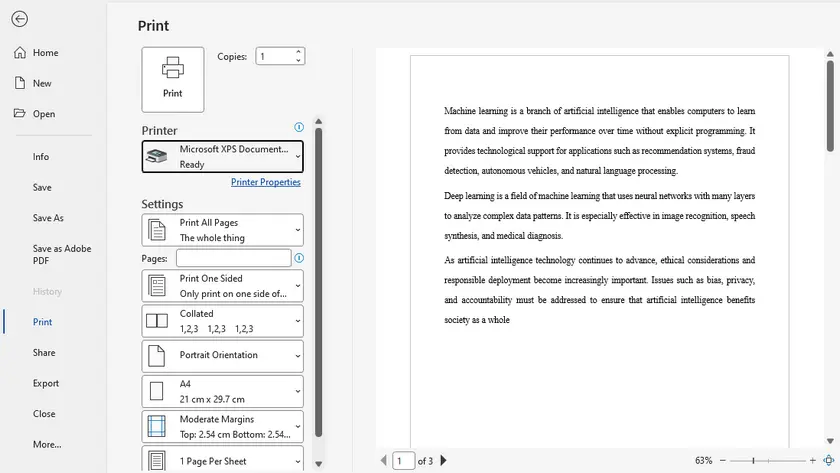Viewport: 840px width, 473px height.
Task: Click the printer info icon beside Printer heading
Action: 299,127
